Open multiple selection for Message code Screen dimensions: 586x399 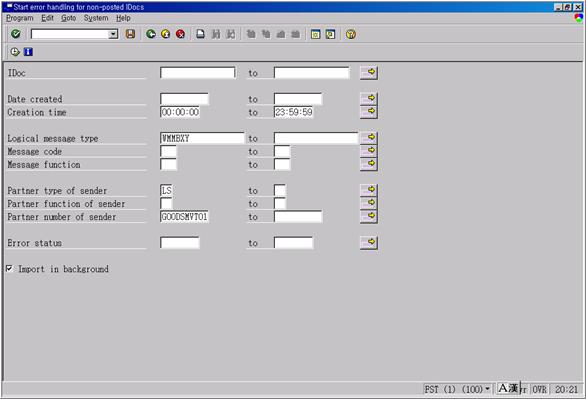click(x=369, y=151)
